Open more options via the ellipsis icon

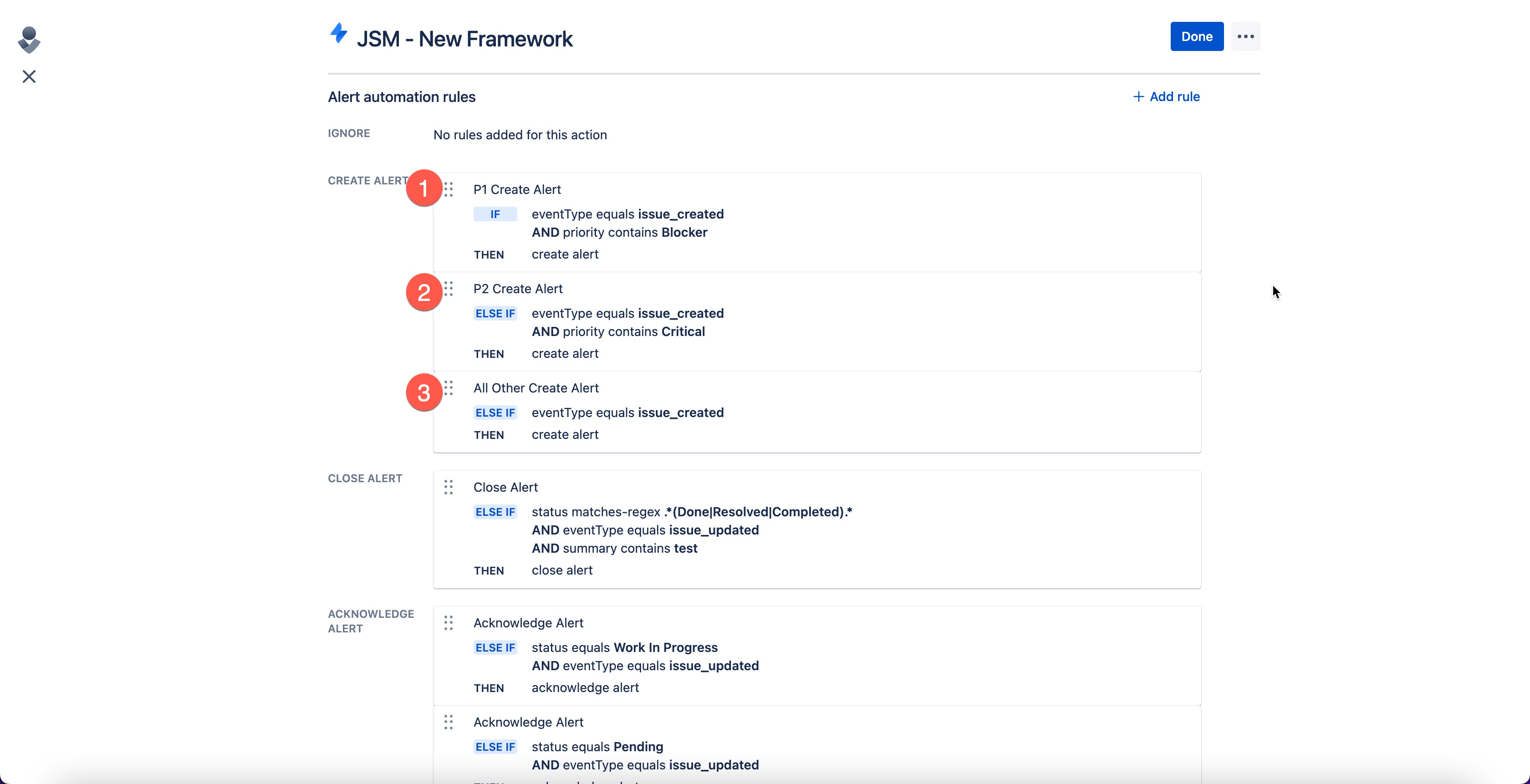[1245, 36]
